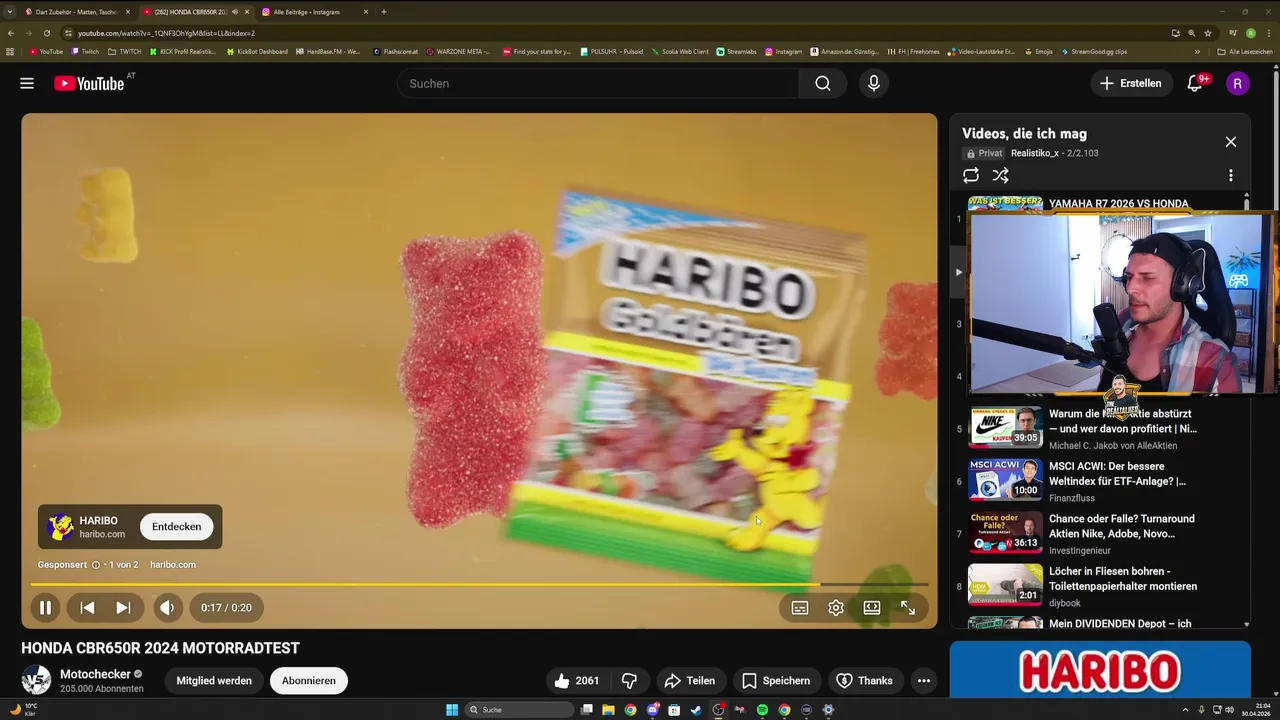Like the video with thumbs up

pos(576,681)
